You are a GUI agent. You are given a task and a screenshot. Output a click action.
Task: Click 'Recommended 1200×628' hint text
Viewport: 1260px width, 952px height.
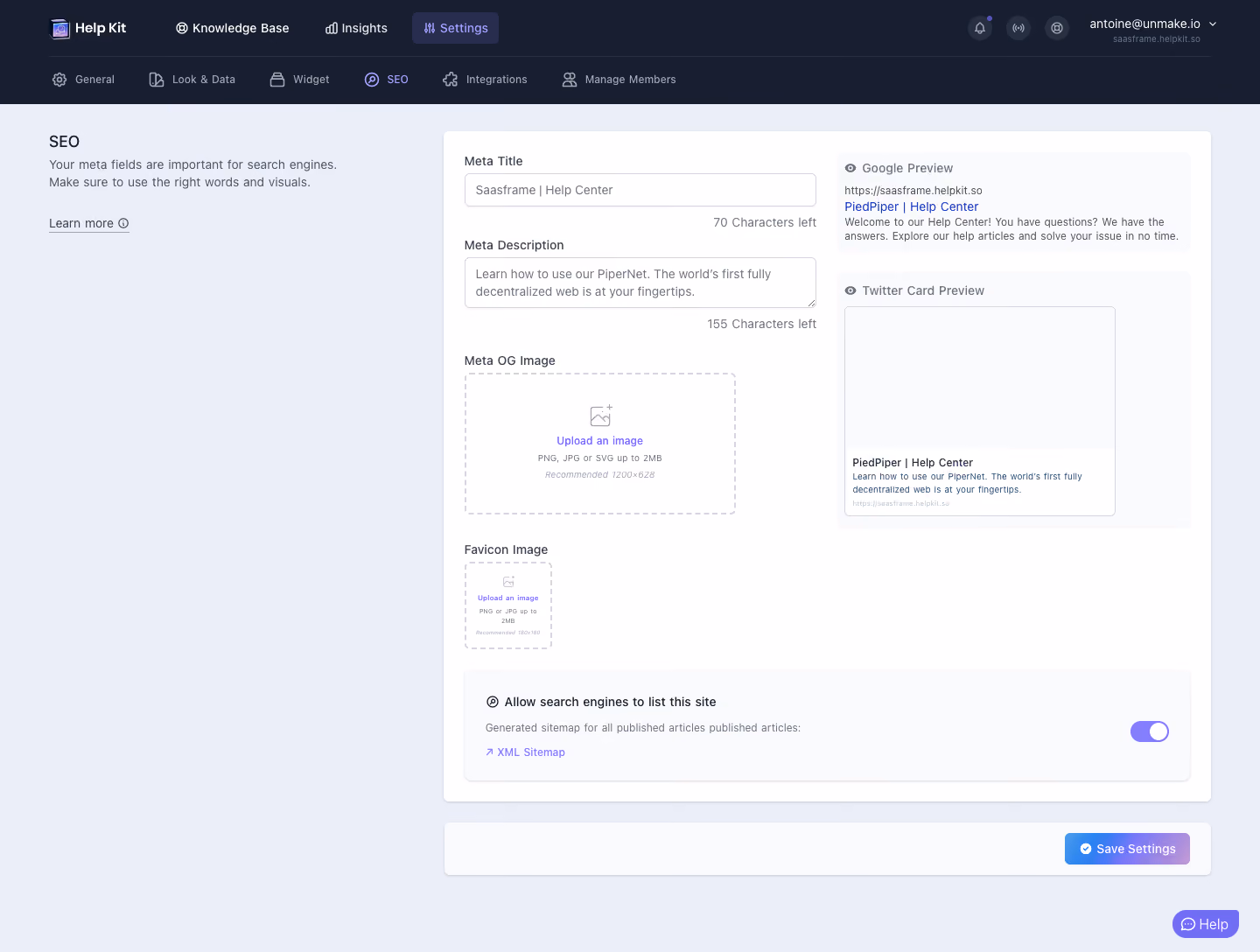click(x=600, y=475)
